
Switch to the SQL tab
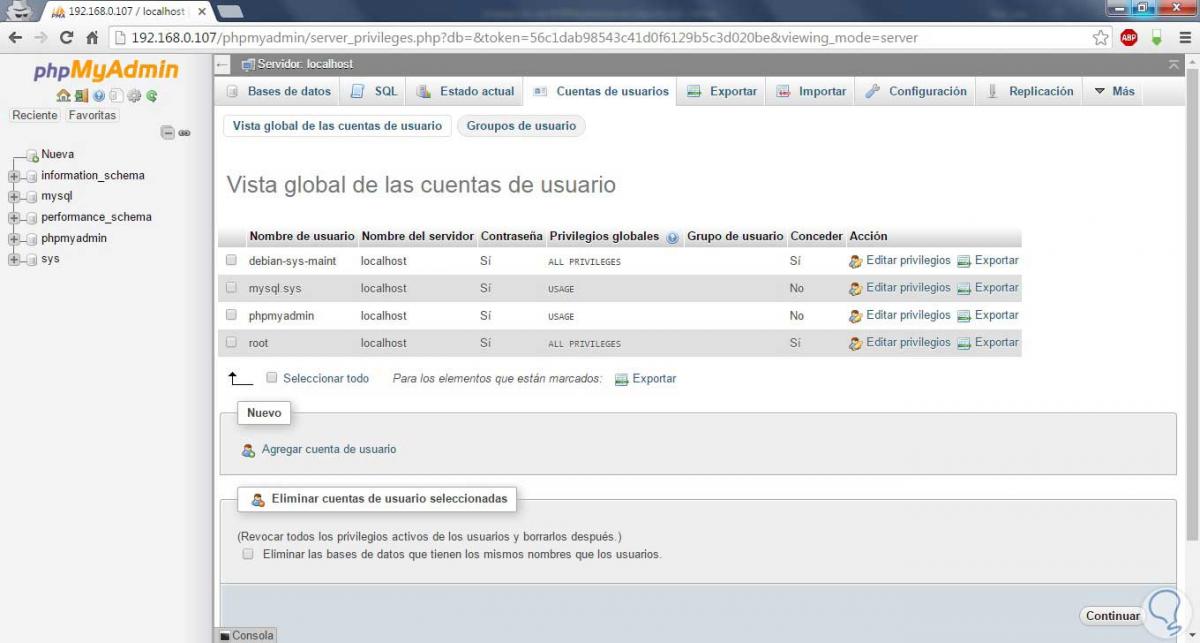374,91
